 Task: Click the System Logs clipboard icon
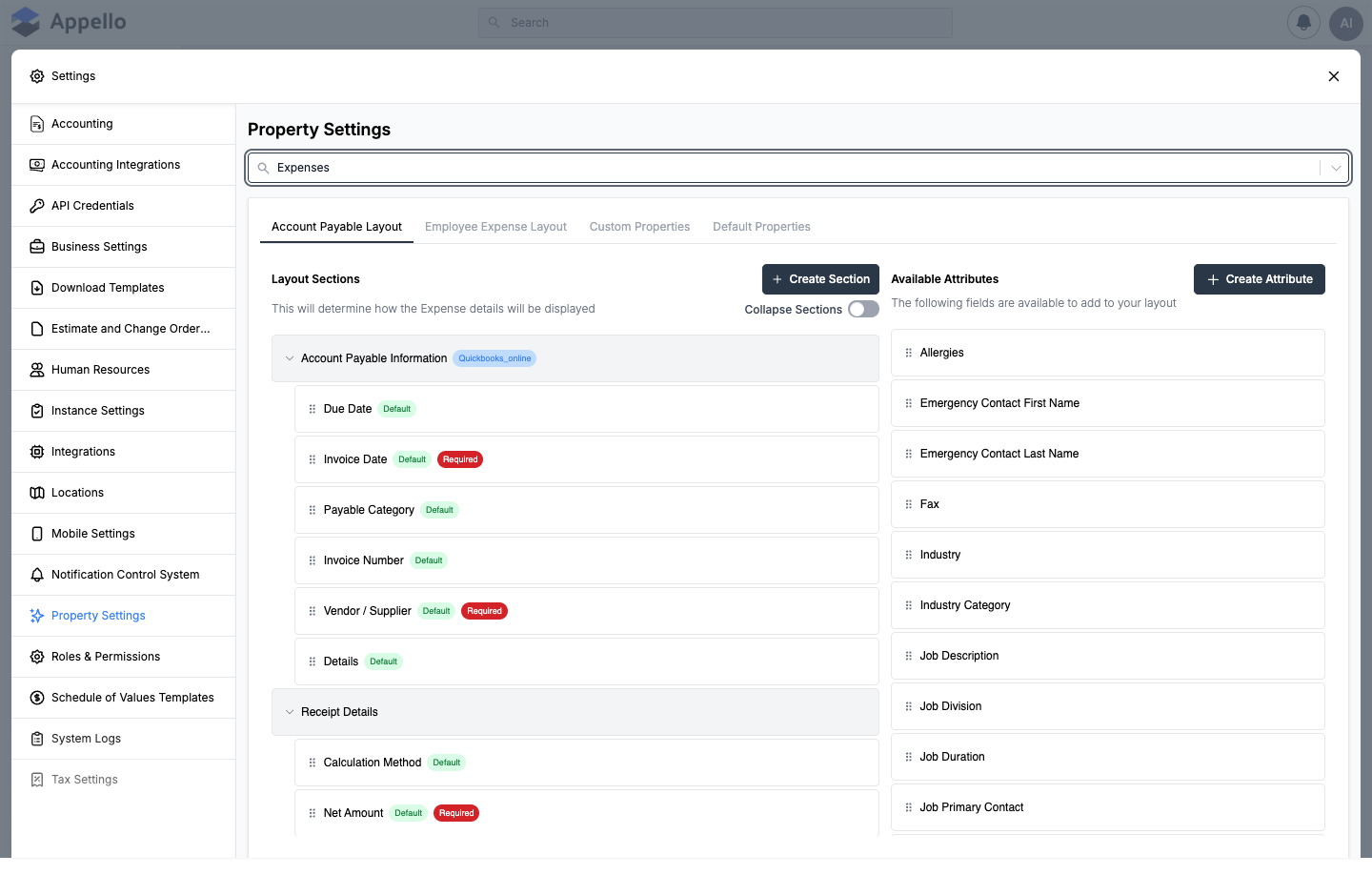pyautogui.click(x=37, y=739)
